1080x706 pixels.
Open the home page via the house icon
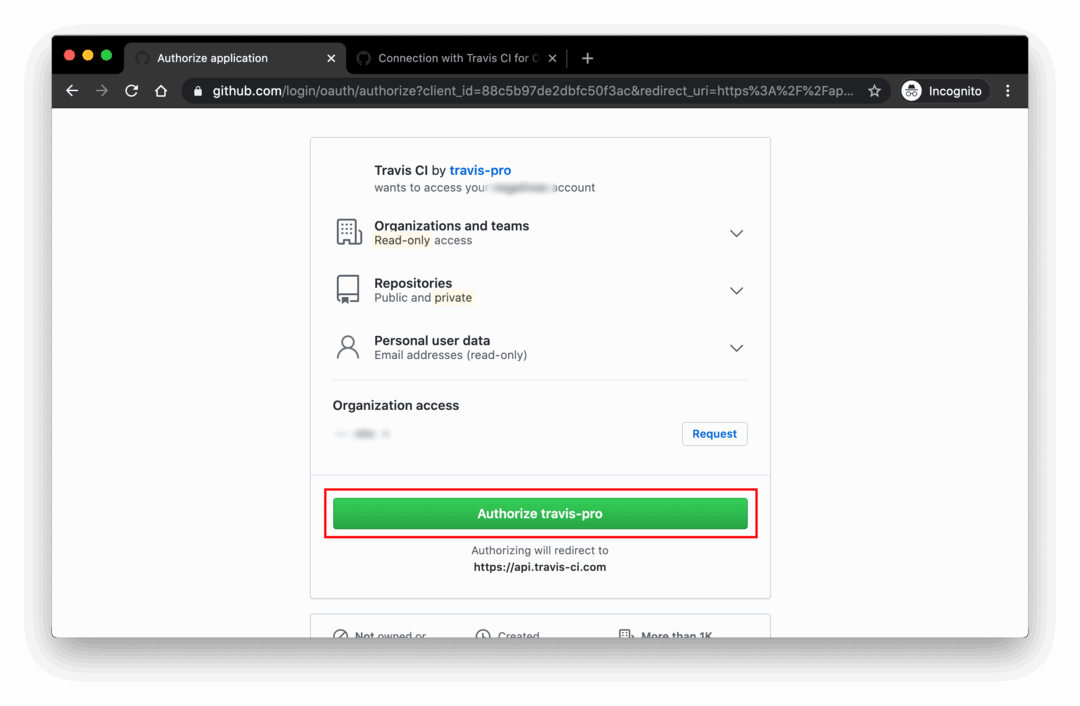pyautogui.click(x=161, y=91)
